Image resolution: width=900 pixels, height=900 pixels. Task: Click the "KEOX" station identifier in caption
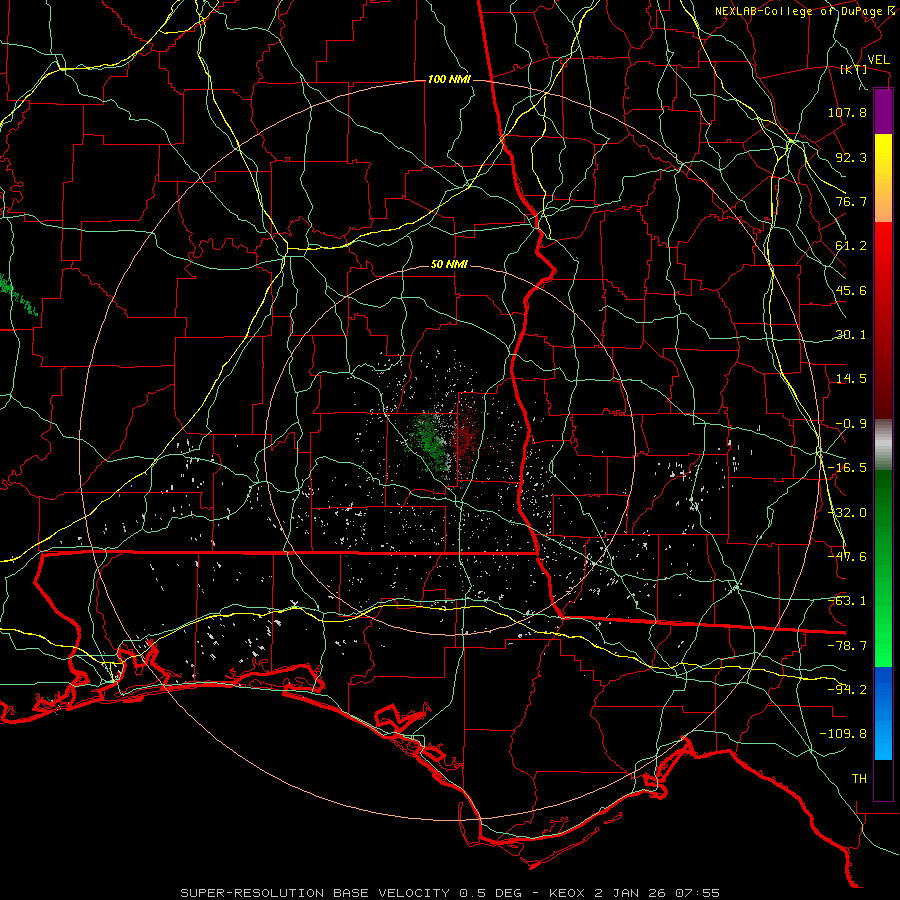[x=567, y=893]
